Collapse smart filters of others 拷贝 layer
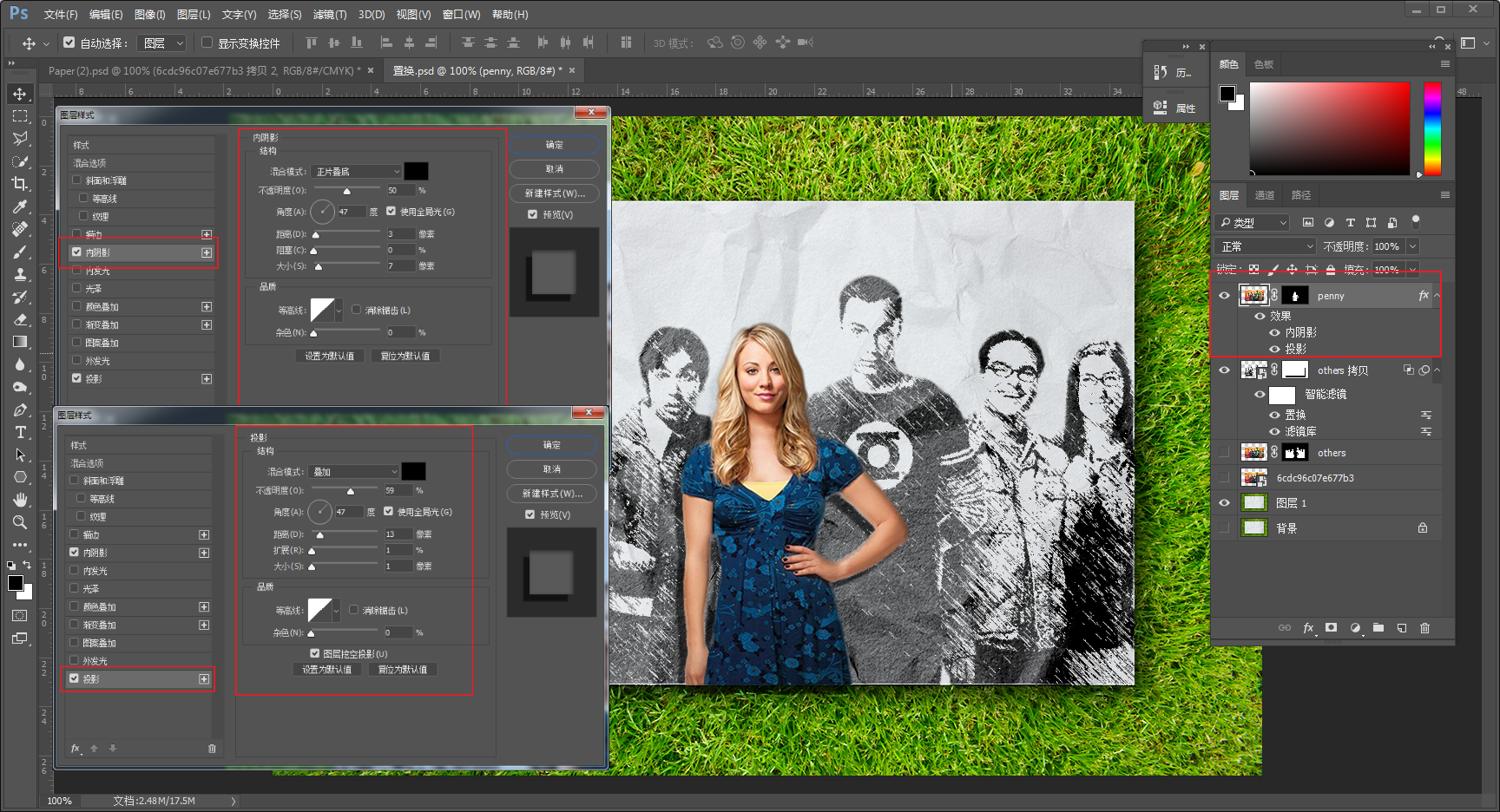 tap(1437, 370)
